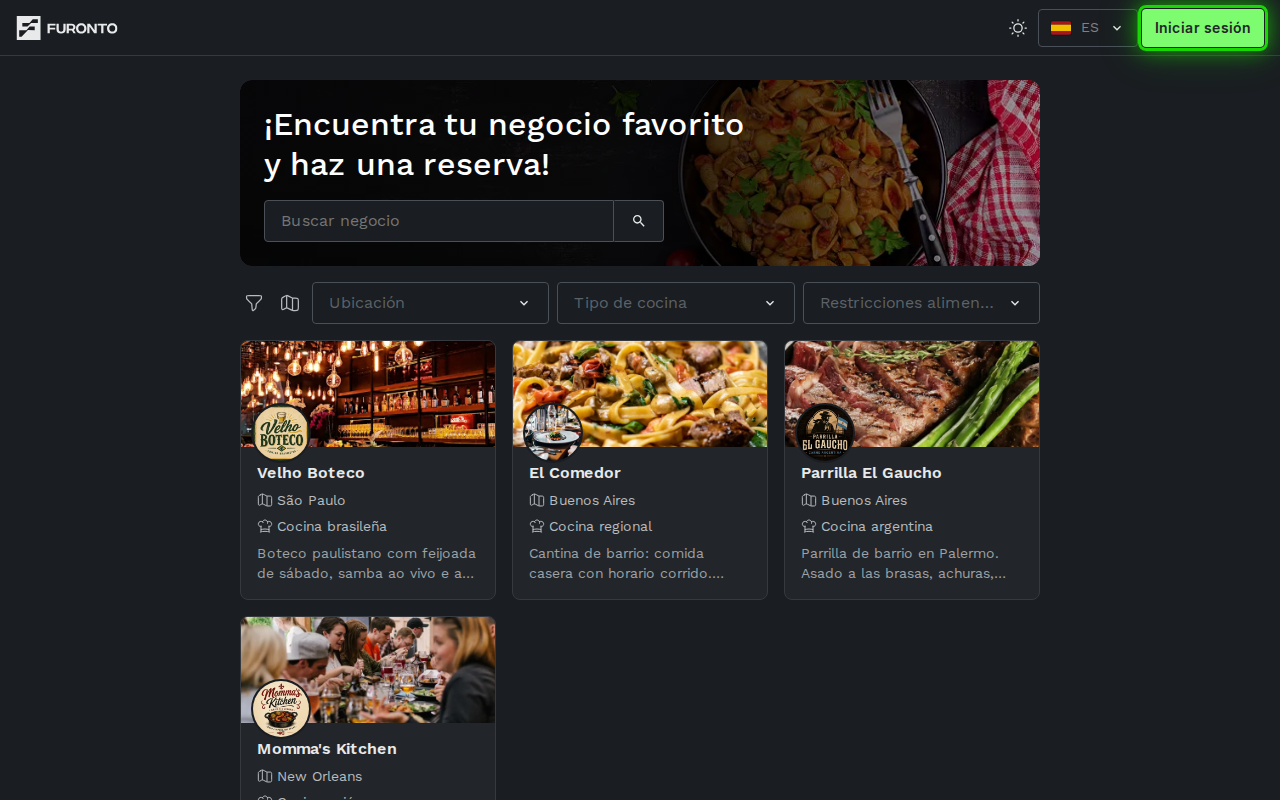1280x800 pixels.
Task: Click the map icon beside New Orleans
Action: click(x=265, y=776)
